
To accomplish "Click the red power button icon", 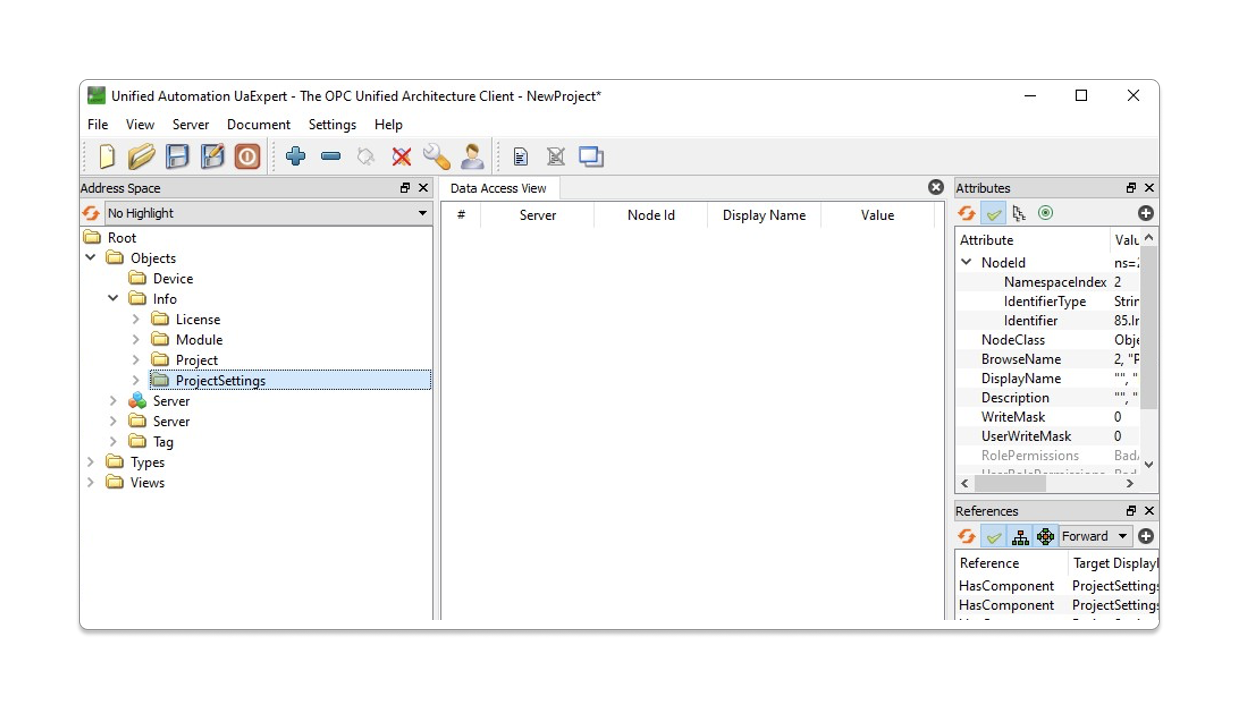I will coord(247,156).
